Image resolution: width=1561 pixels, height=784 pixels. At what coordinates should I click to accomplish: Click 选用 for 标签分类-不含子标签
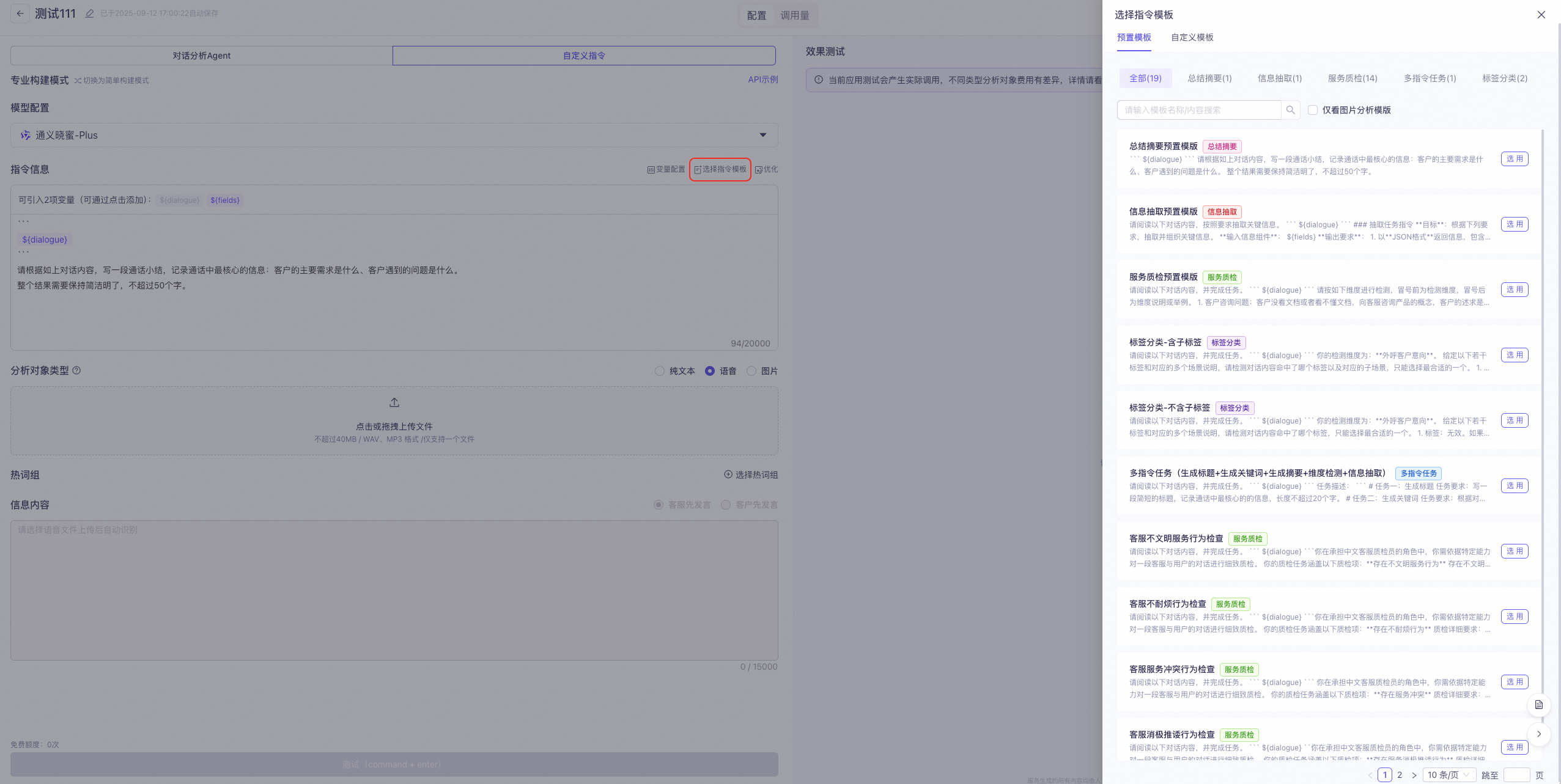point(1515,420)
